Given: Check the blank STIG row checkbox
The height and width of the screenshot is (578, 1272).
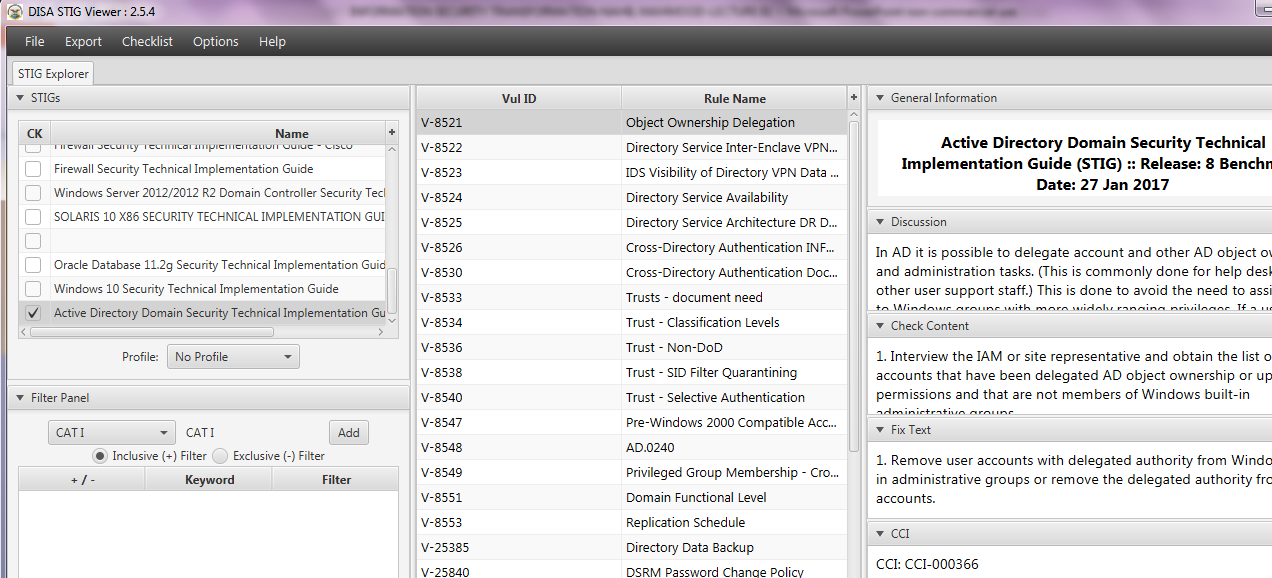Looking at the screenshot, I should tap(33, 241).
